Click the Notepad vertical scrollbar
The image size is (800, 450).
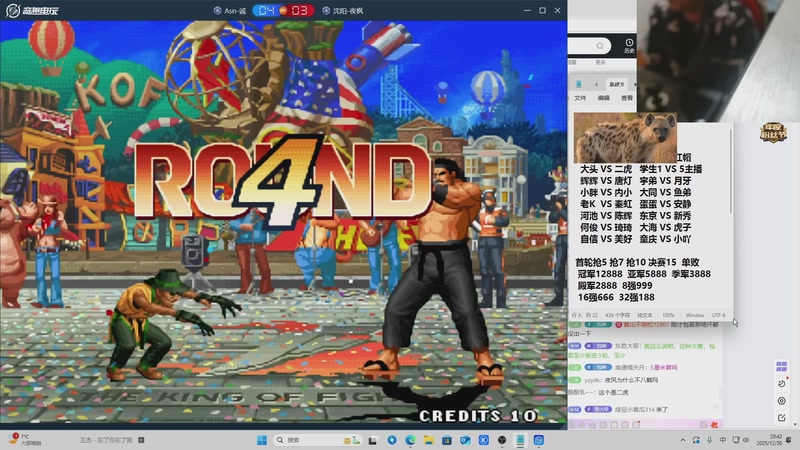tap(730, 171)
